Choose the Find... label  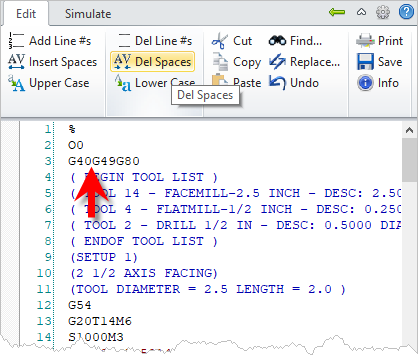(x=306, y=41)
